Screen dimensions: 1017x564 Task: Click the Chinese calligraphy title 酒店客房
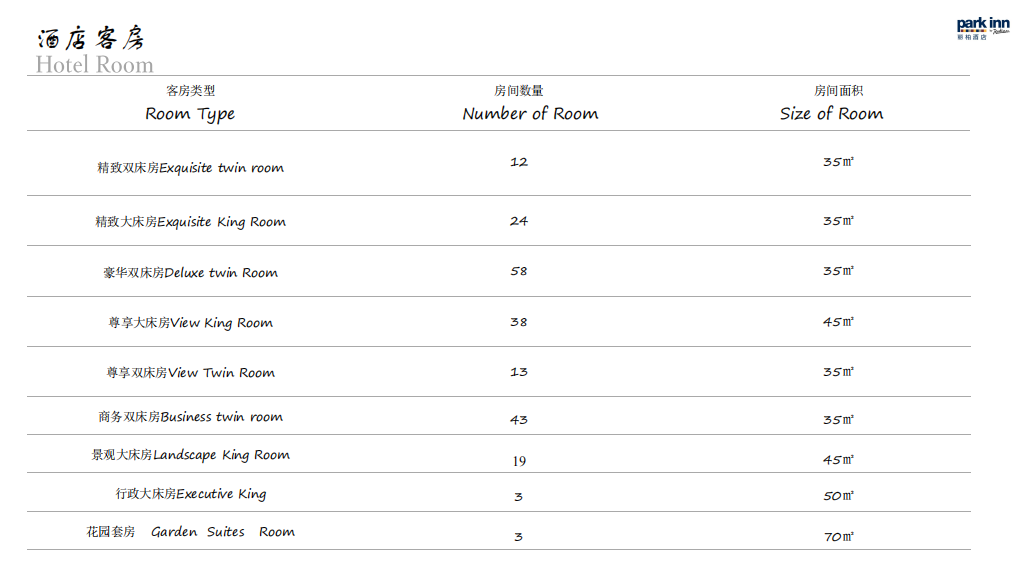coord(91,38)
